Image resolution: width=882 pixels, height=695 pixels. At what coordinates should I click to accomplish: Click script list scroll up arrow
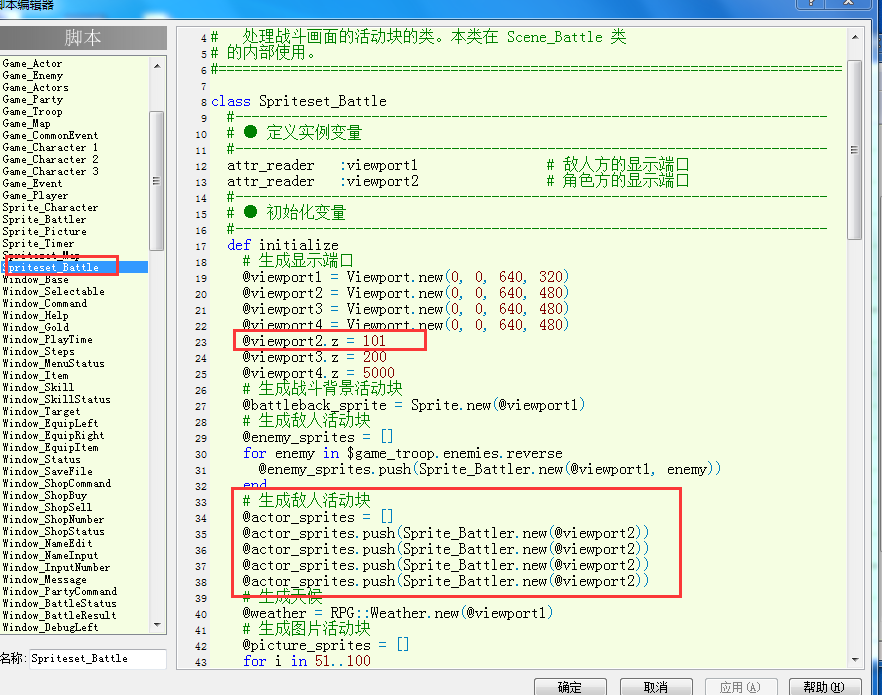157,66
